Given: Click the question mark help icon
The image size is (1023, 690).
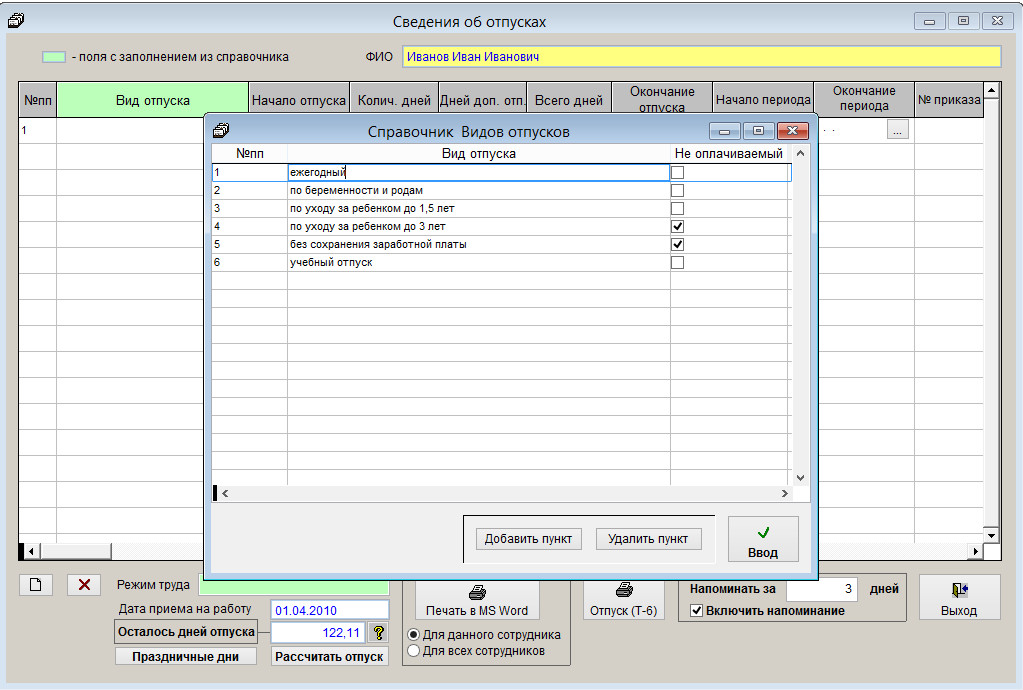Looking at the screenshot, I should 378,632.
